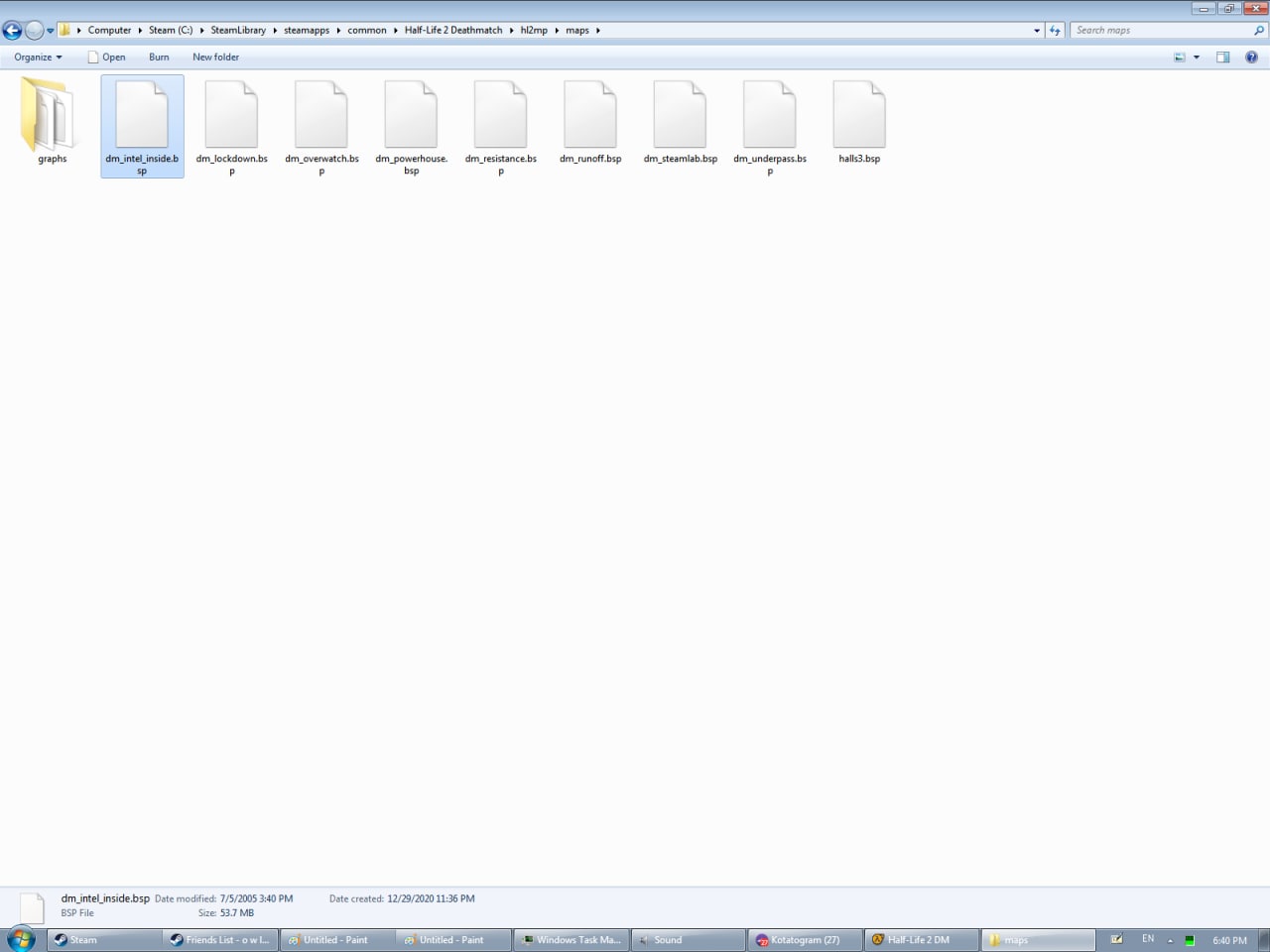Expand arrow after Computer breadcrumb
The image size is (1270, 952).
[140, 31]
